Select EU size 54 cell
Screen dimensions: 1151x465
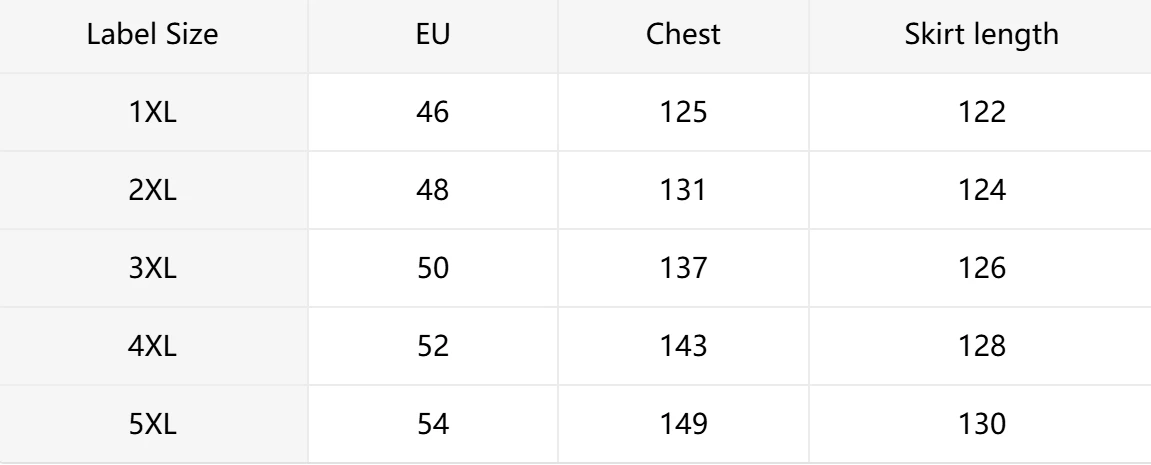[x=432, y=424]
